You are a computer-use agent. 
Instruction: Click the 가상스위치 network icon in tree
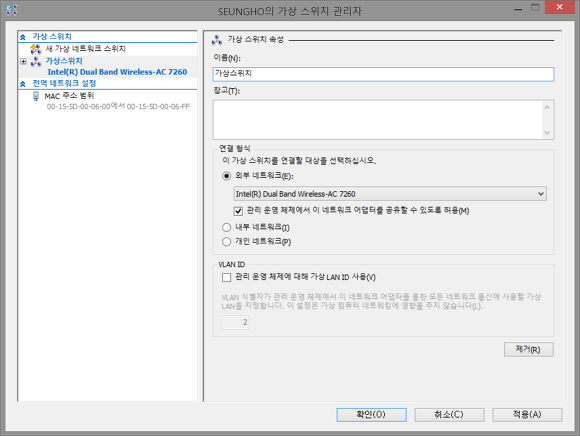point(36,61)
